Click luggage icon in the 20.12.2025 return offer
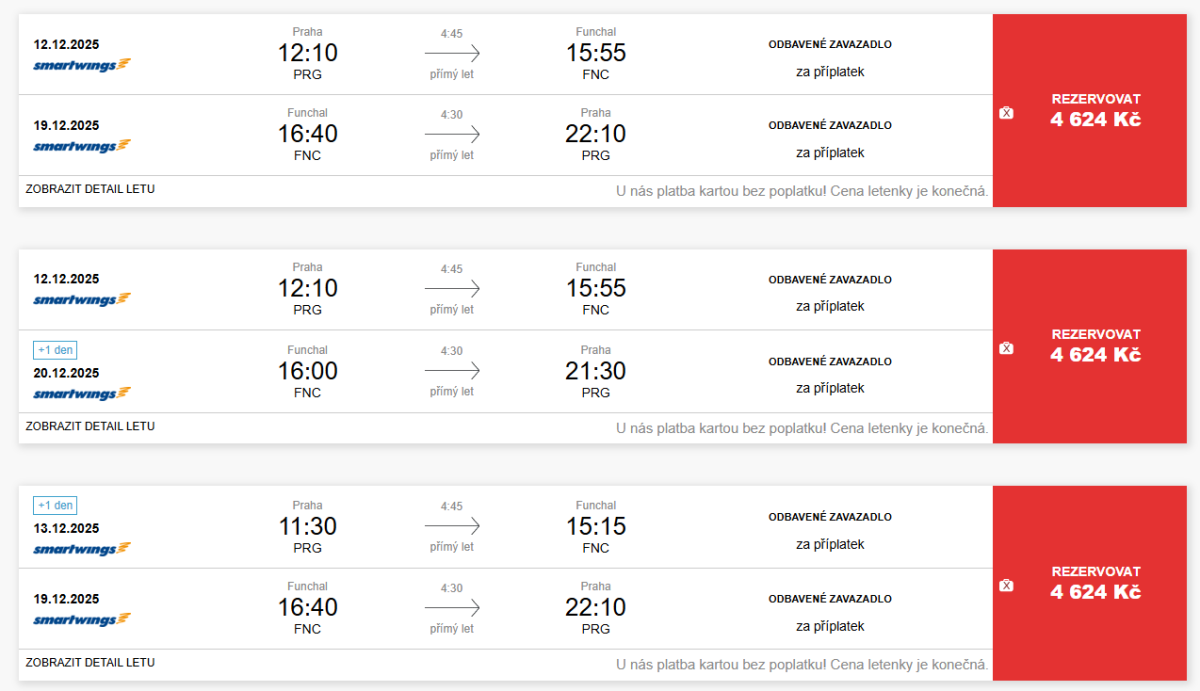This screenshot has width=1200, height=691. [x=1006, y=348]
